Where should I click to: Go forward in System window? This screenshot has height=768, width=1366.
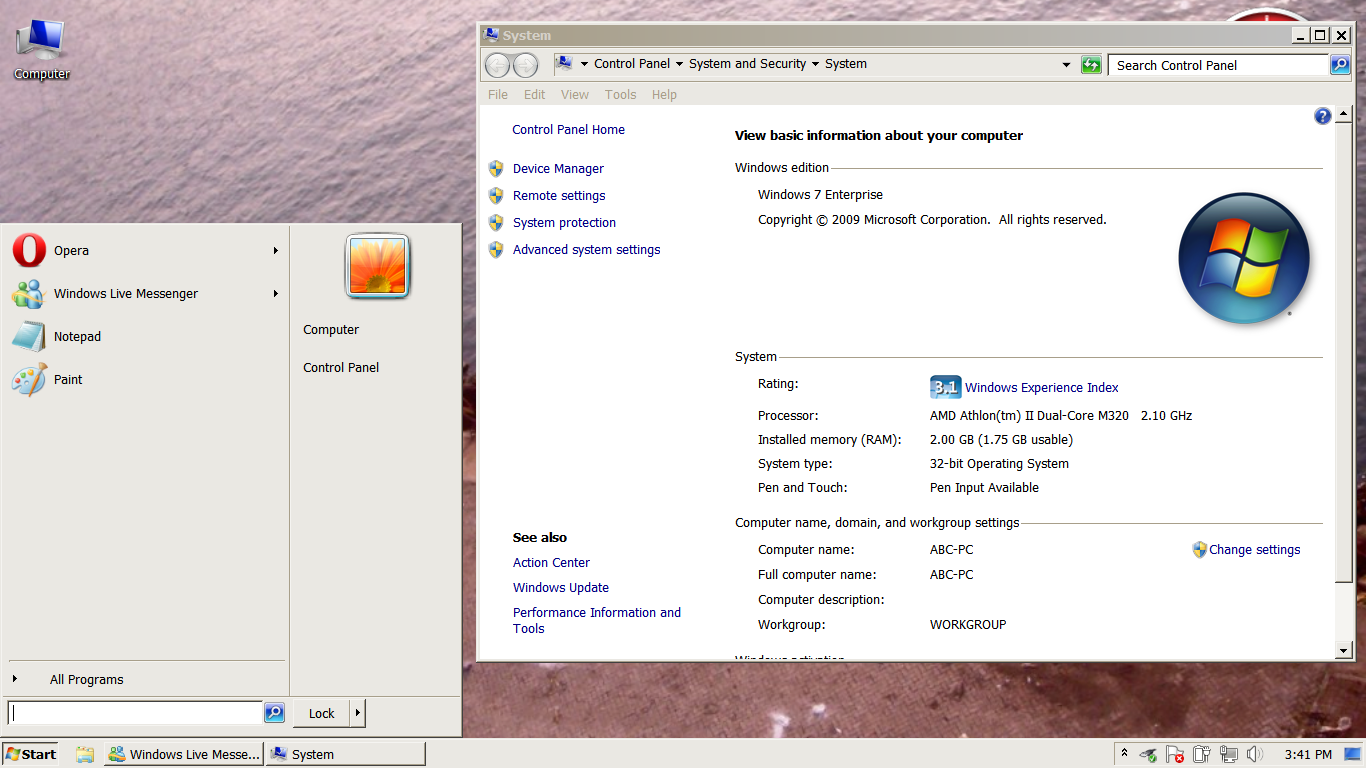[x=525, y=65]
